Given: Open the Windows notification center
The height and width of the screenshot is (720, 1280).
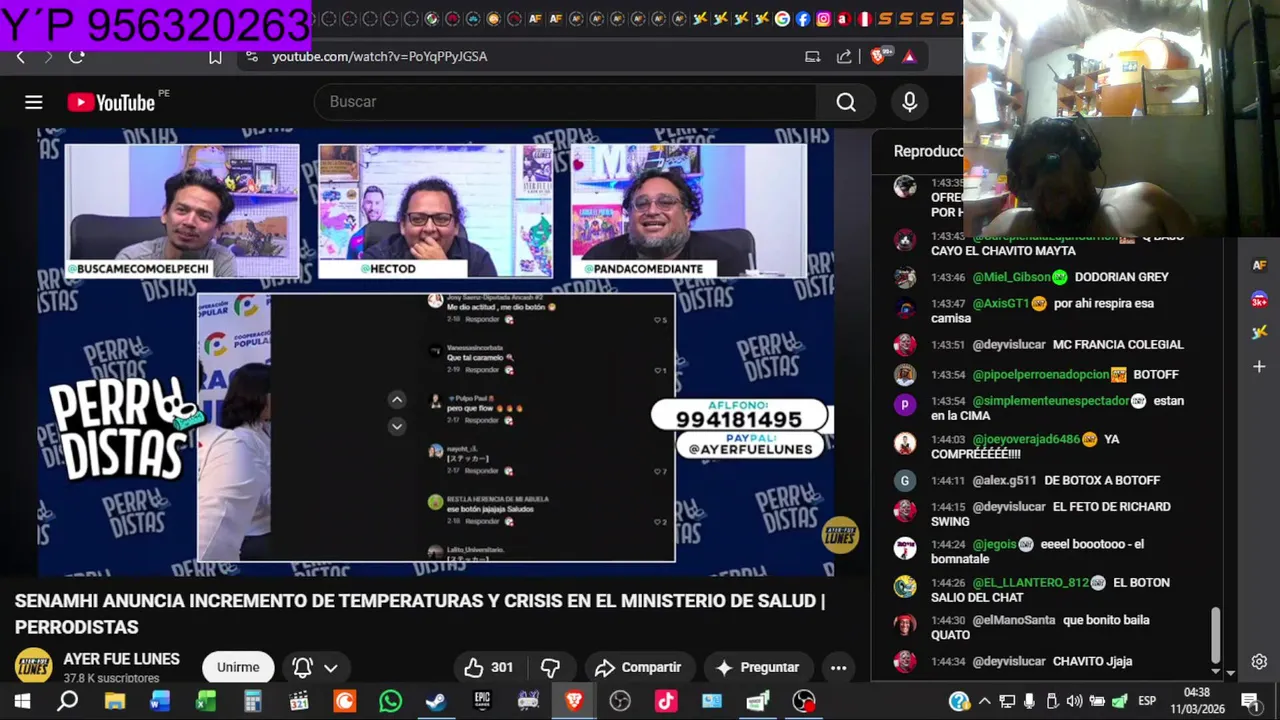Looking at the screenshot, I should [x=1249, y=701].
